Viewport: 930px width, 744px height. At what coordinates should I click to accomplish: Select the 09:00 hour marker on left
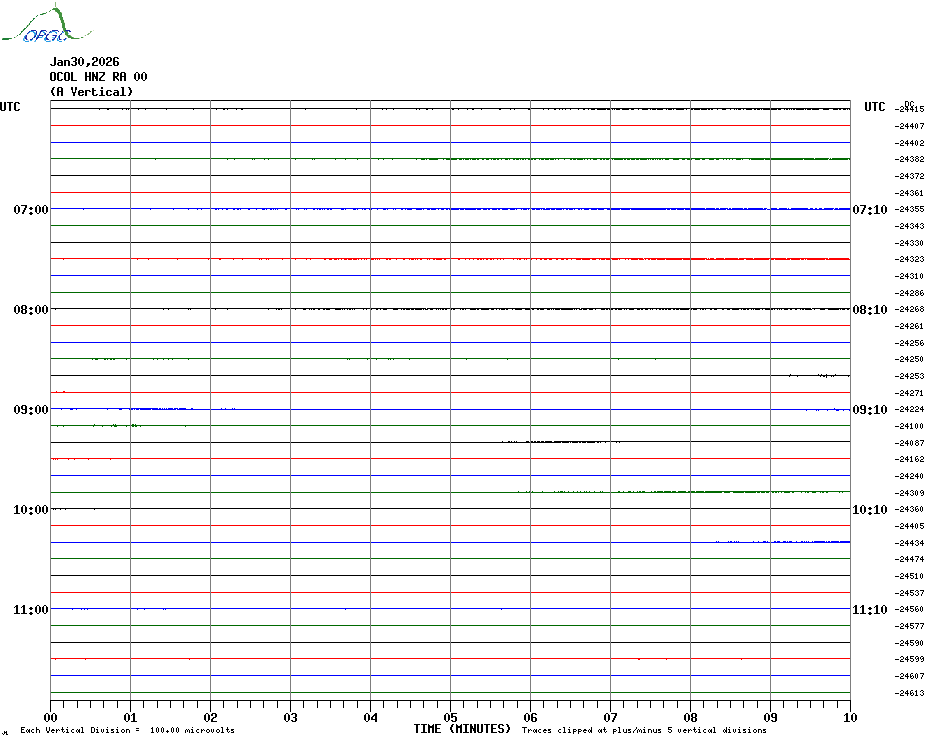coord(31,410)
